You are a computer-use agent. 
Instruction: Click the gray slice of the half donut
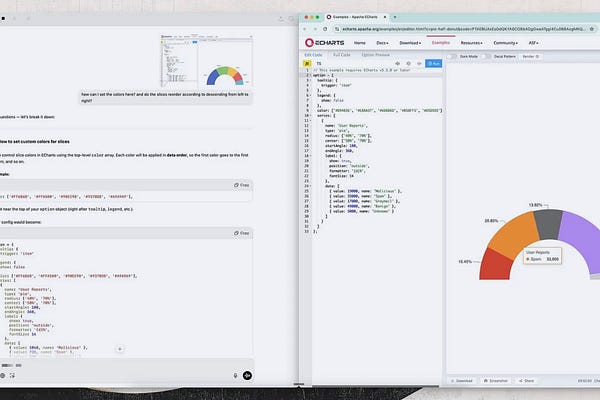(548, 224)
